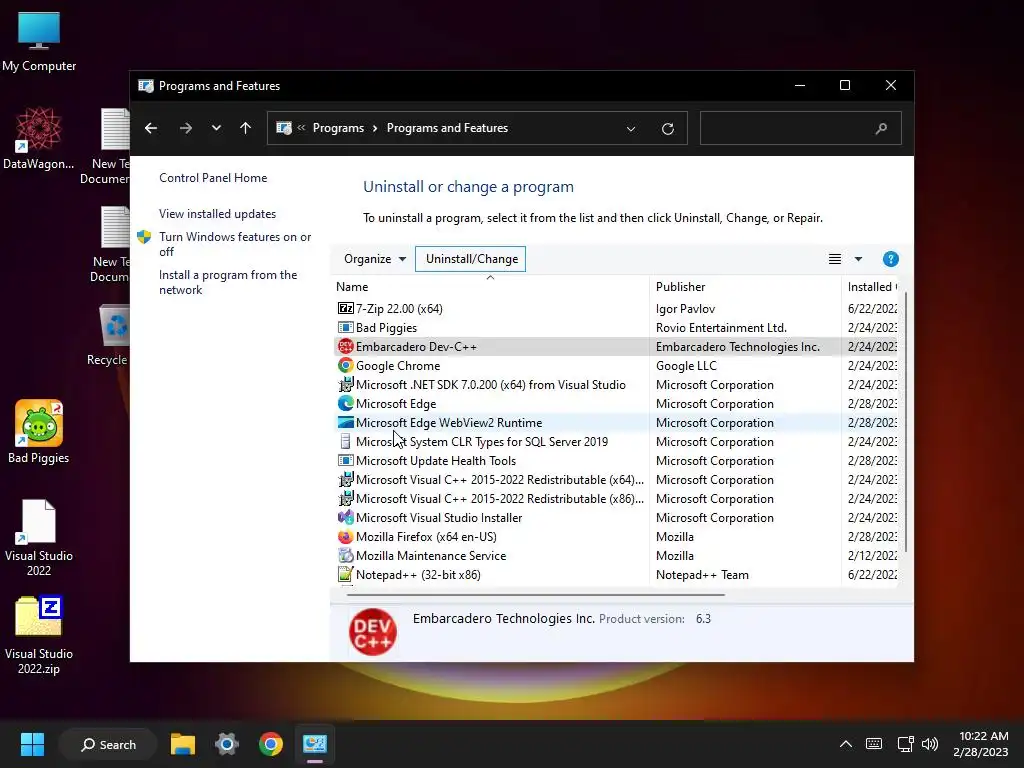This screenshot has width=1024, height=768.
Task: Click the 7-Zip program icon in list
Action: pos(345,308)
